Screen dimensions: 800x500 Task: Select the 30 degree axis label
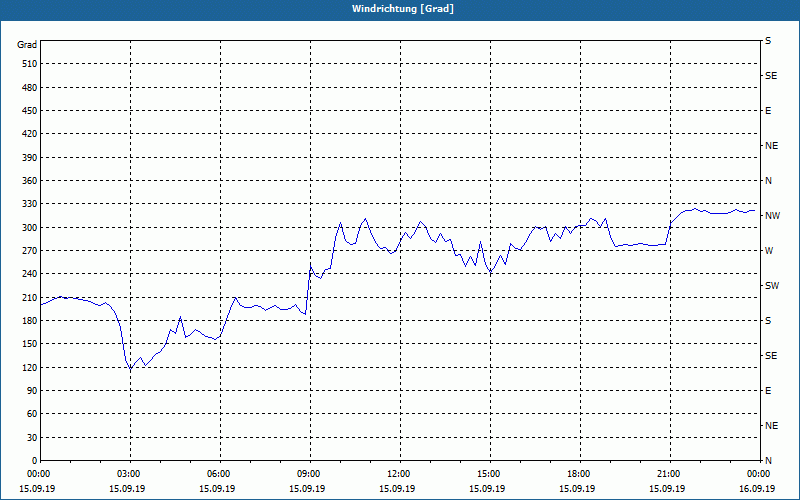coord(32,438)
